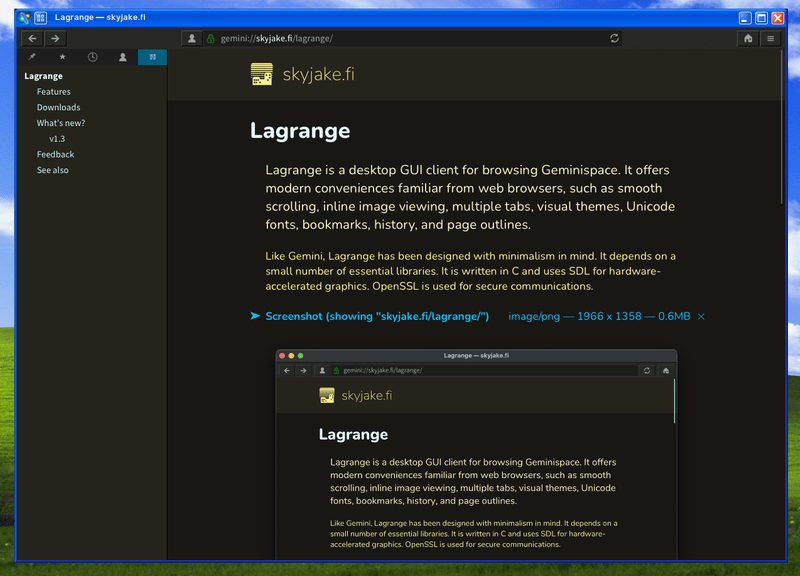
Task: Click the image/png 1966 x 1358 metadata text
Action: (x=599, y=316)
